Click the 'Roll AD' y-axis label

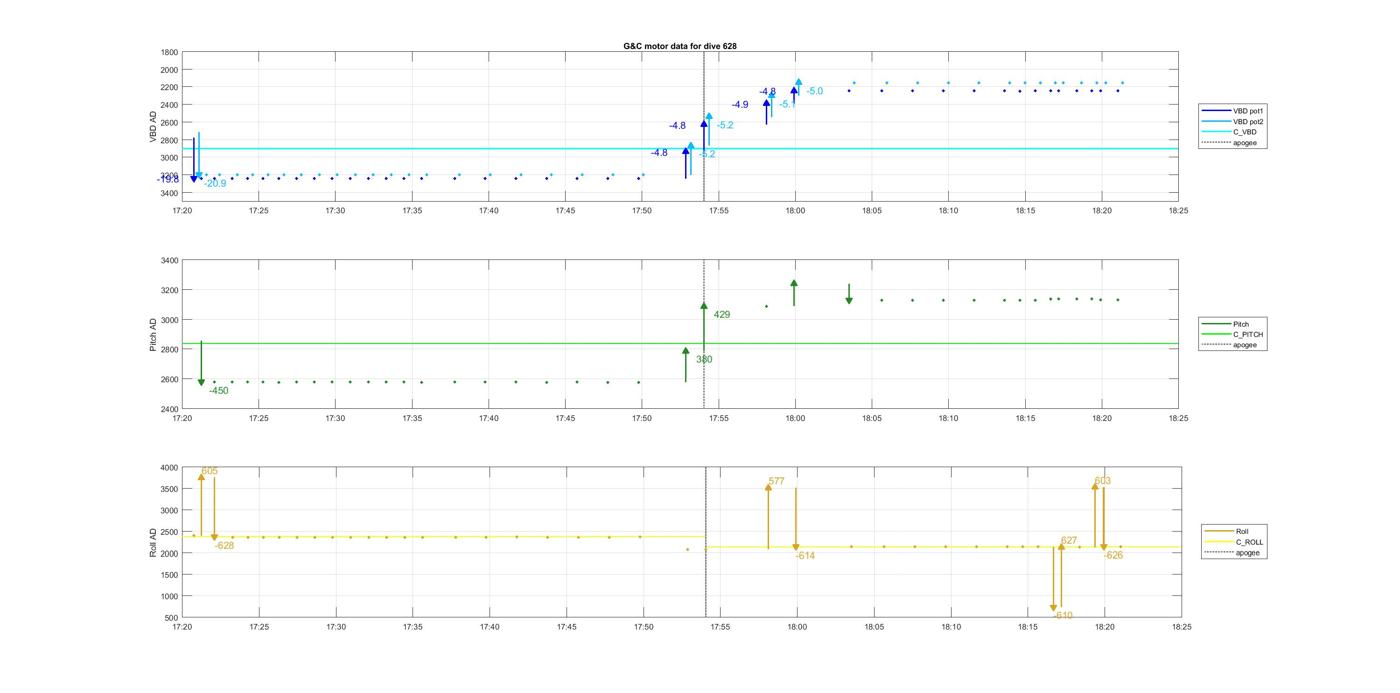tap(154, 543)
